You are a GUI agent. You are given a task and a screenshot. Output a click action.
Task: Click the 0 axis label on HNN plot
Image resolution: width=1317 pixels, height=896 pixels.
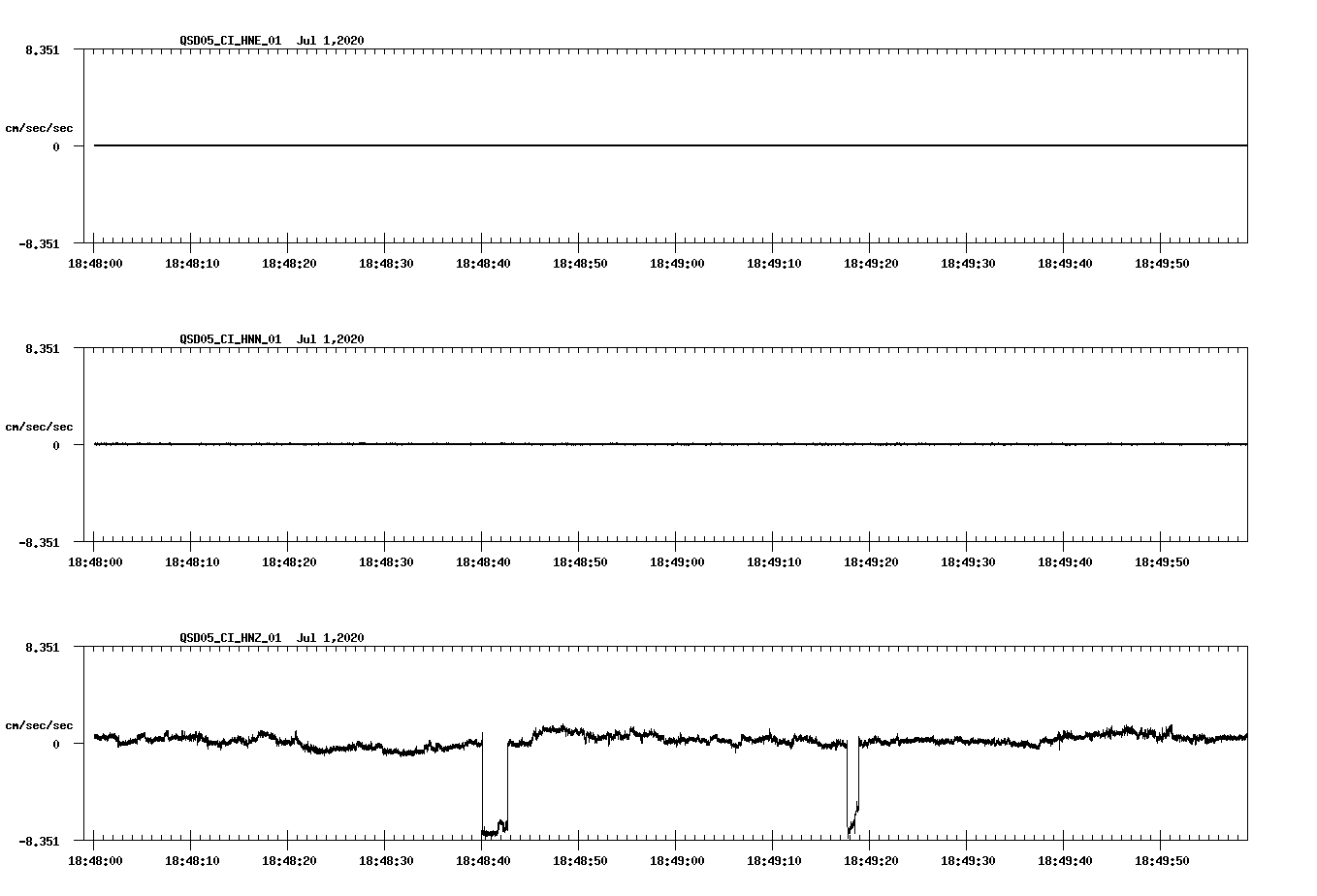click(56, 445)
